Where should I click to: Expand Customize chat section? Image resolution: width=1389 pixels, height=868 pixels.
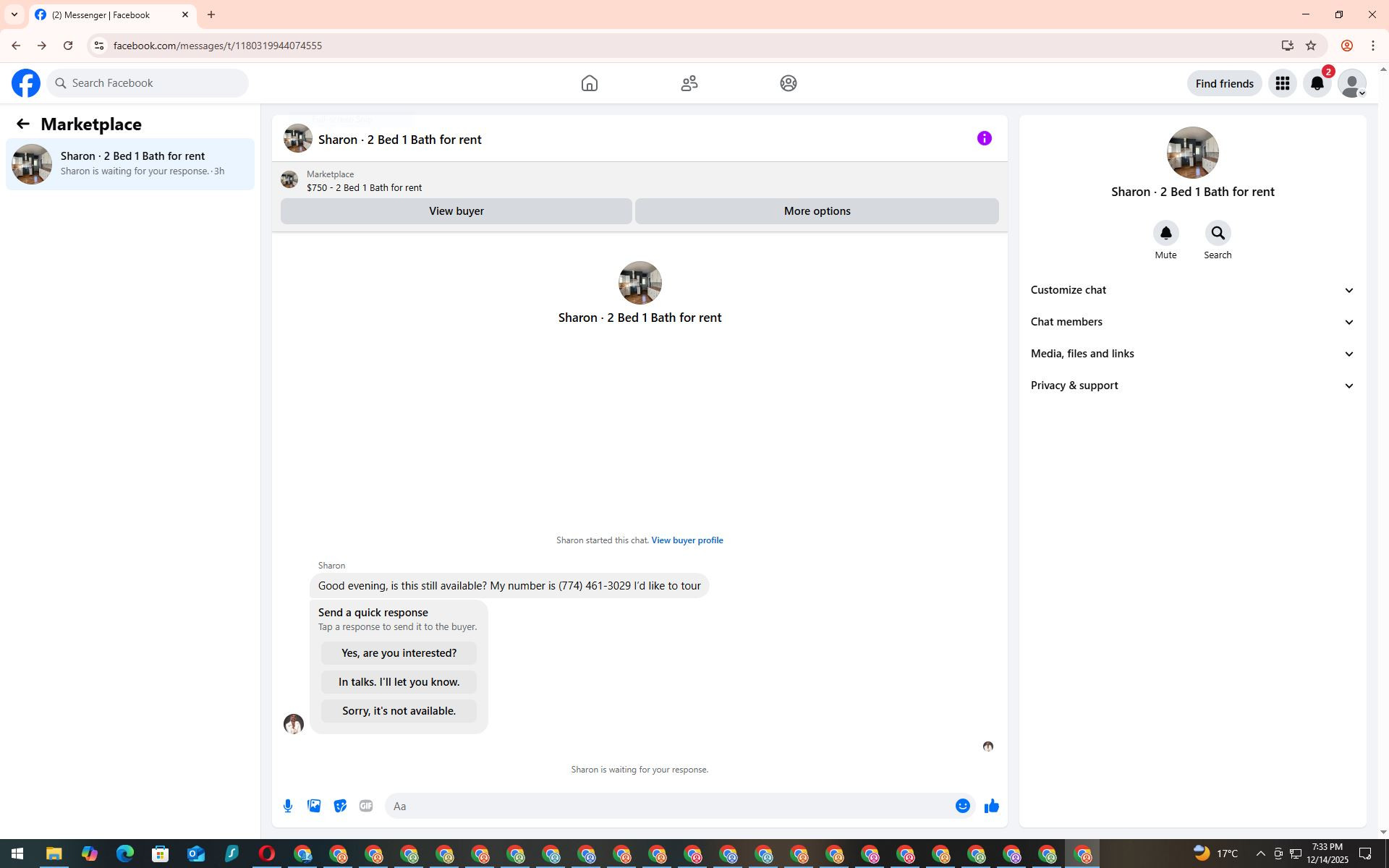point(1192,290)
